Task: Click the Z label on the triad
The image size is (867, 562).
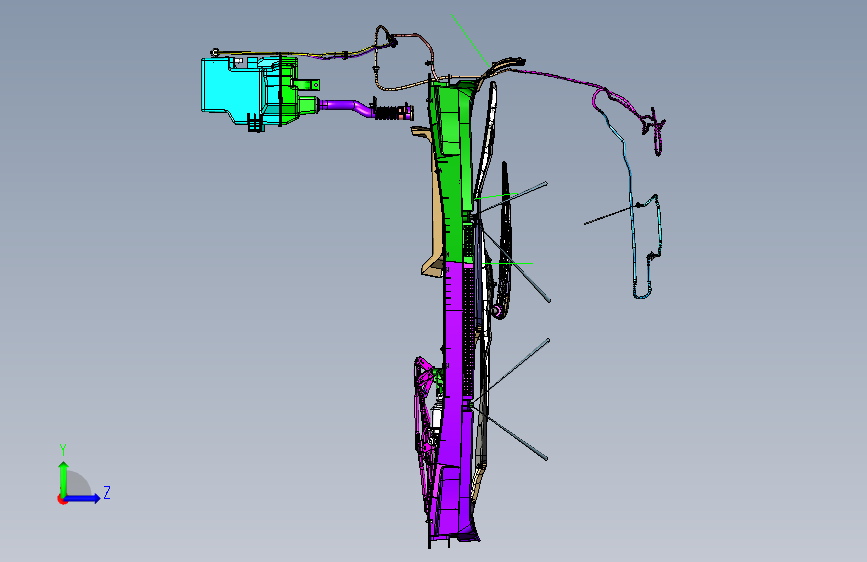Action: click(x=107, y=493)
